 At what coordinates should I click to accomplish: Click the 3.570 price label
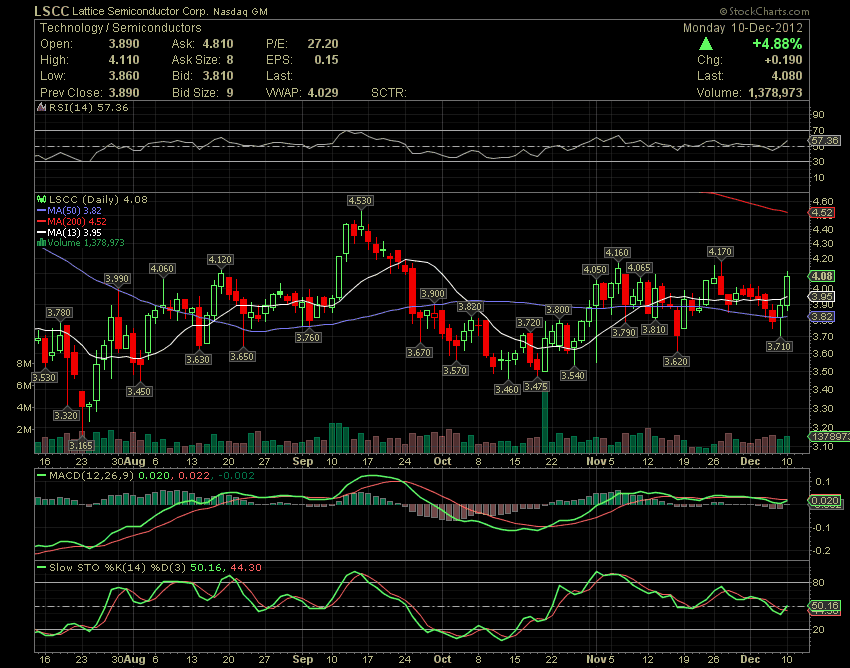point(455,371)
